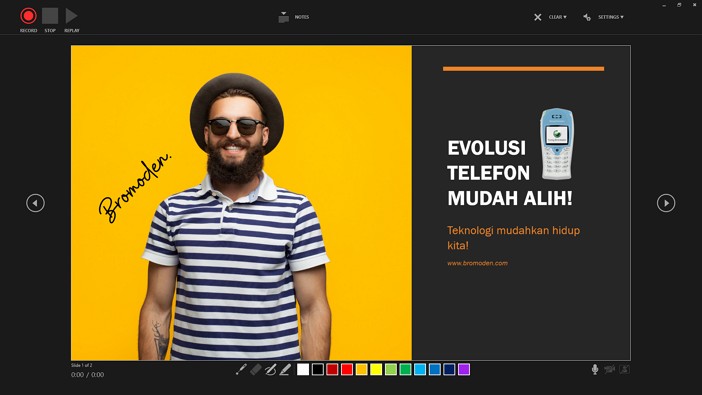
Task: Click the www.bromoden.com link on the slide
Action: (477, 263)
